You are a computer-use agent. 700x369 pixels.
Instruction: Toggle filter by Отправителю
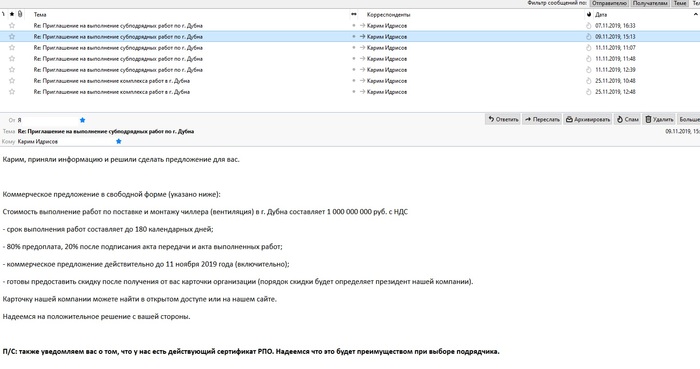[x=609, y=3]
